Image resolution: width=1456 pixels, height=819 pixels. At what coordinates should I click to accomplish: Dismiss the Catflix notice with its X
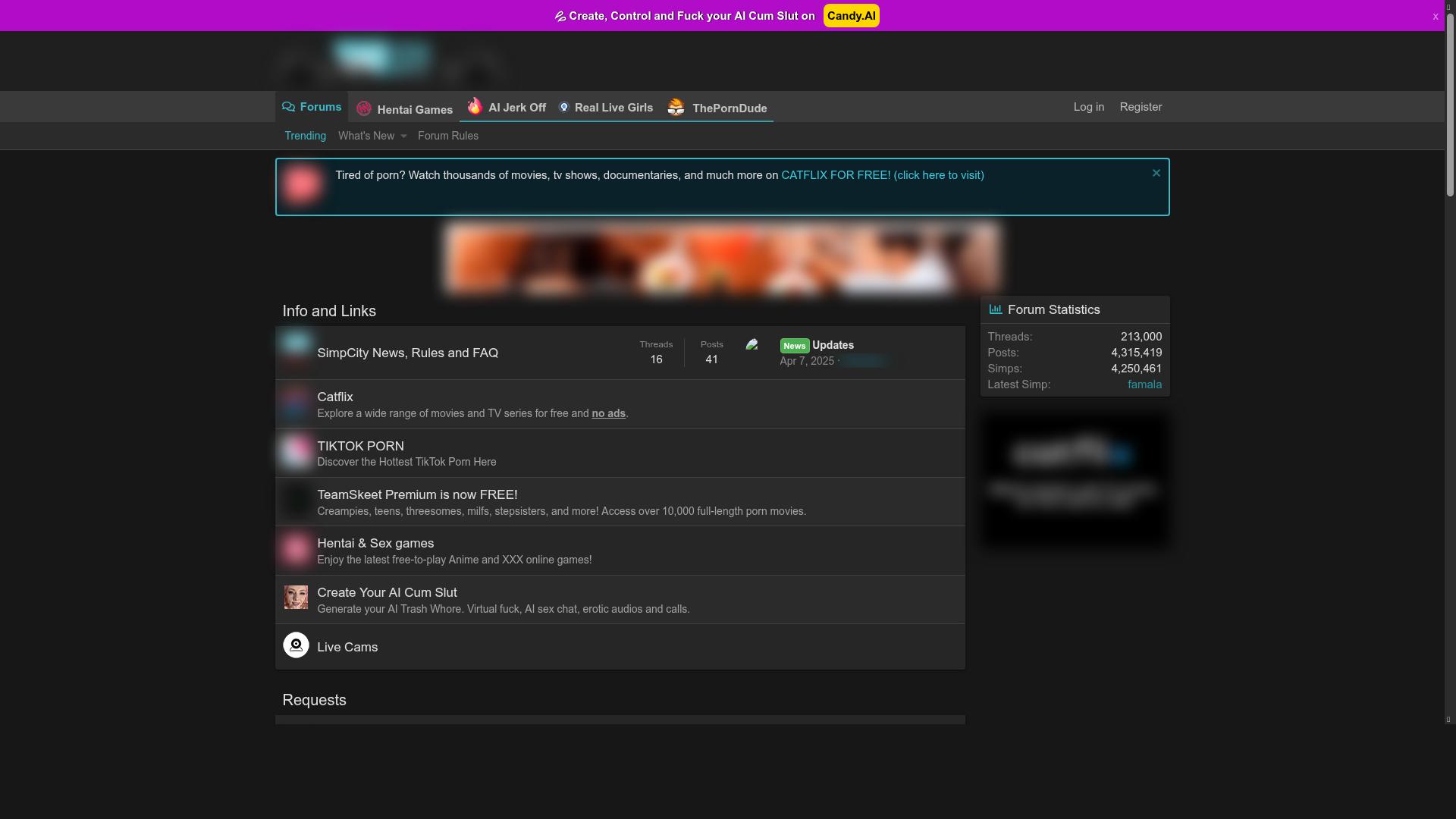(x=1156, y=173)
